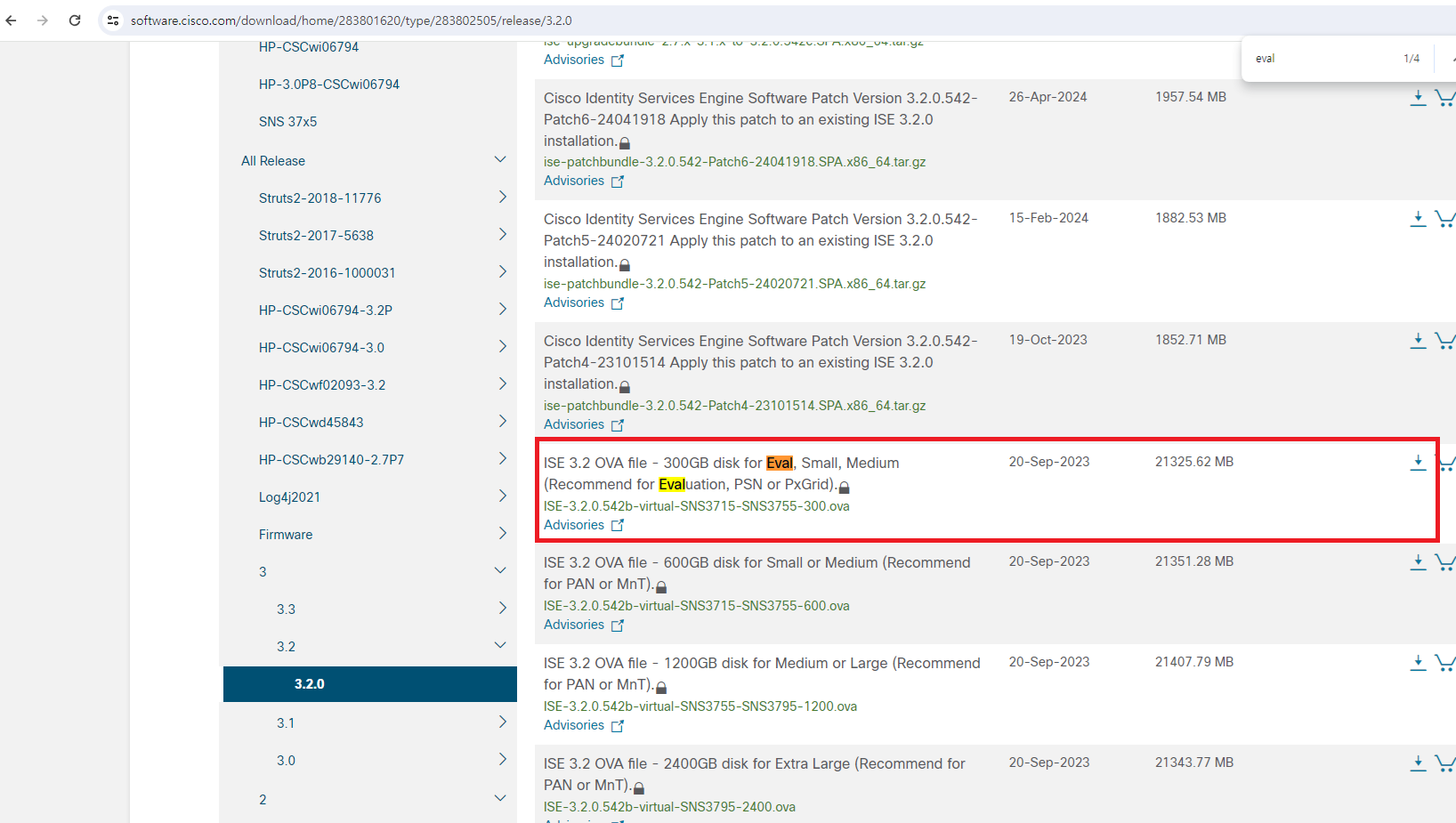Screen dimensions: 1456x823
Task: Add Patch6-24041918 to cart
Action: click(x=1445, y=98)
